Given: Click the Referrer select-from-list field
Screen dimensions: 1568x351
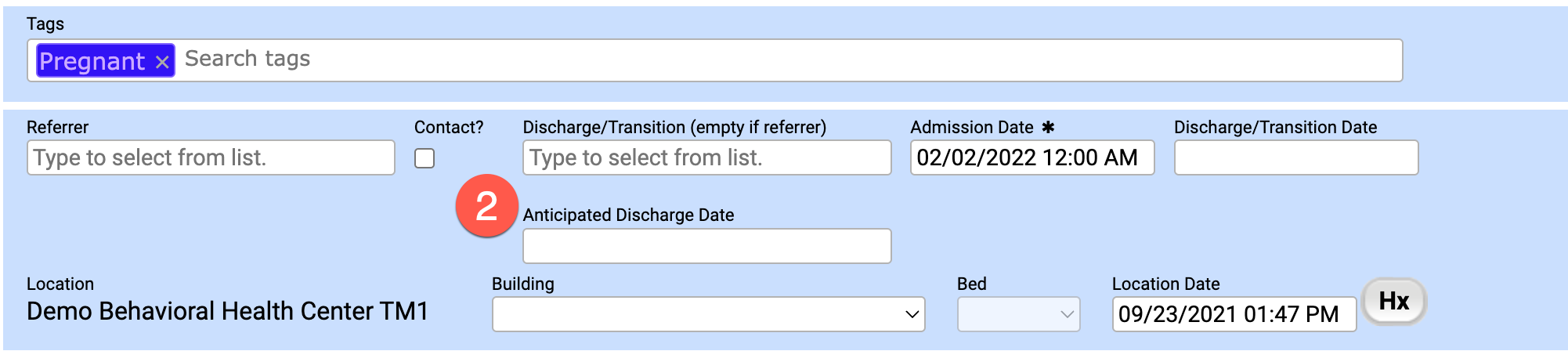Looking at the screenshot, I should coord(211,157).
